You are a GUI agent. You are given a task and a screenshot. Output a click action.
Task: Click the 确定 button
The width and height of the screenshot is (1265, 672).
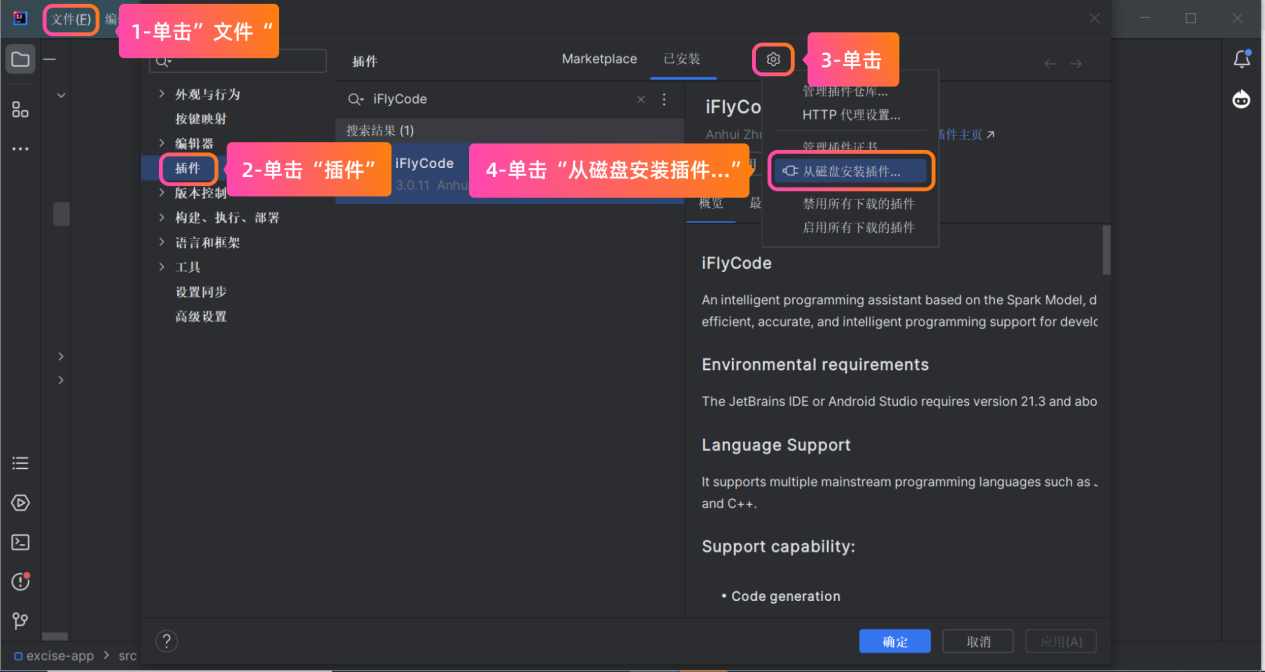coord(895,642)
